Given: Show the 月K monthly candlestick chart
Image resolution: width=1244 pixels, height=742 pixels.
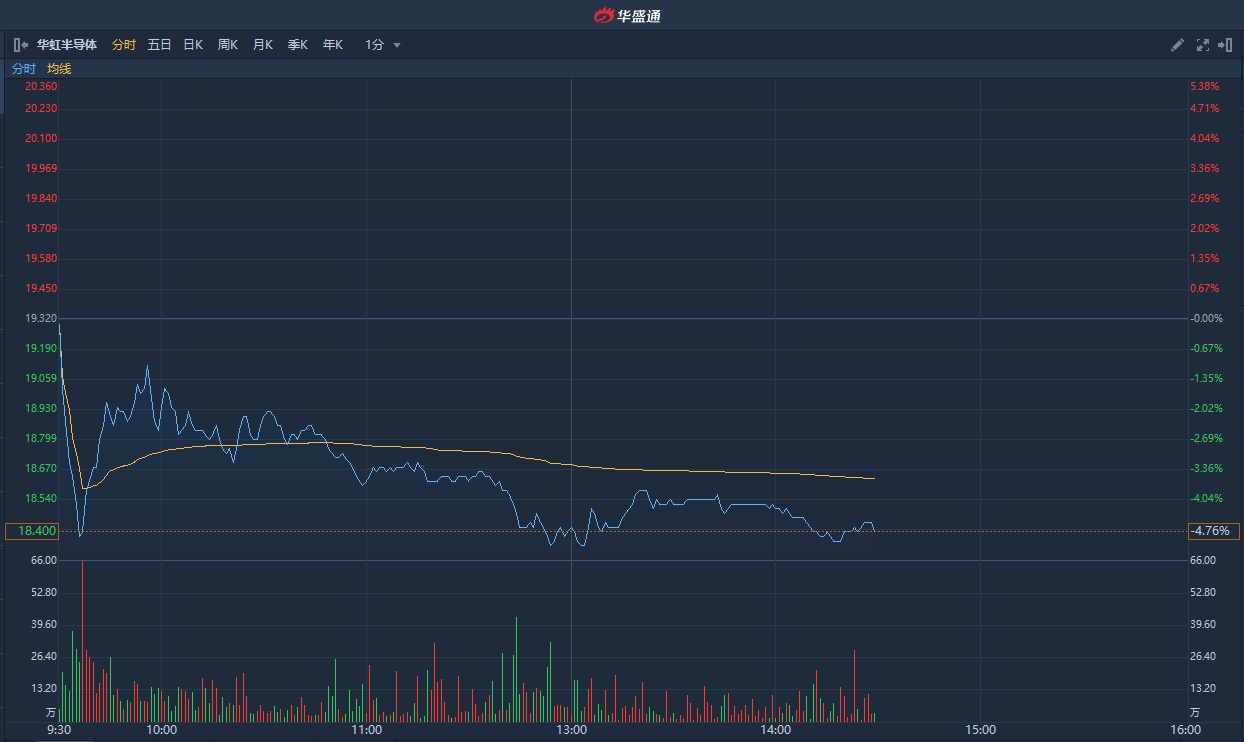Looking at the screenshot, I should 263,45.
